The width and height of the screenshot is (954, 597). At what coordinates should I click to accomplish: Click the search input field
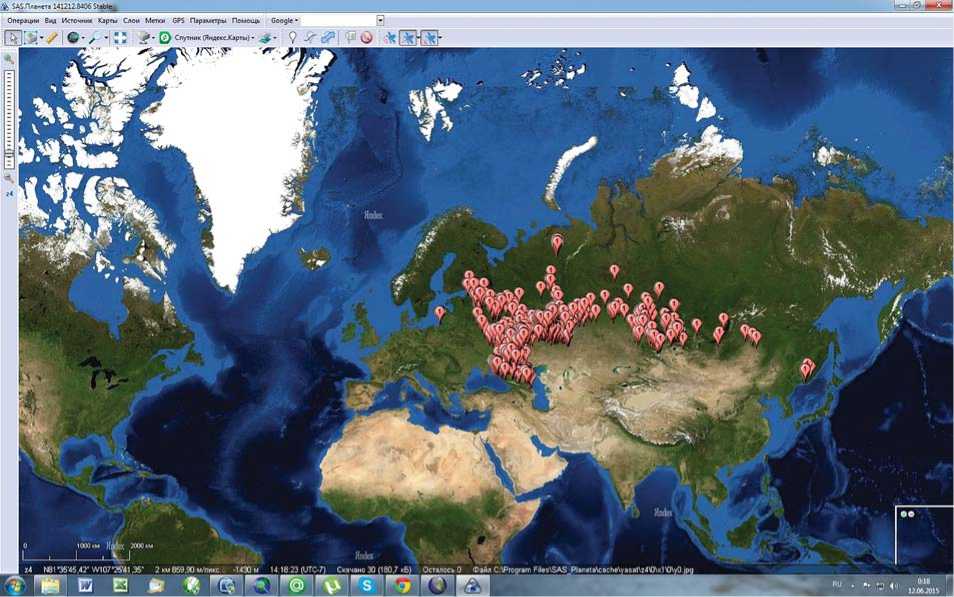338,20
